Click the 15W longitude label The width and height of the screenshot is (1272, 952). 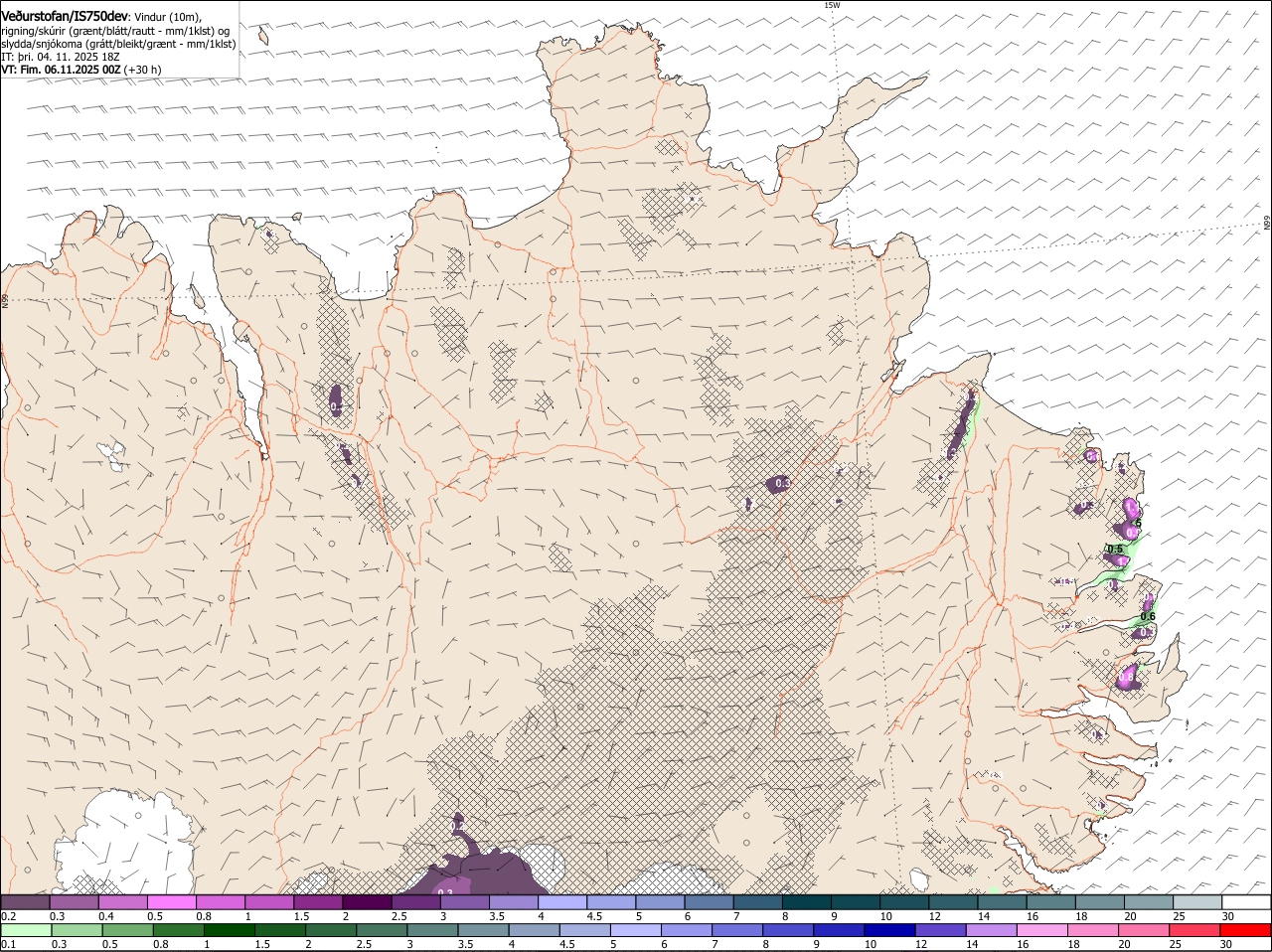(832, 5)
